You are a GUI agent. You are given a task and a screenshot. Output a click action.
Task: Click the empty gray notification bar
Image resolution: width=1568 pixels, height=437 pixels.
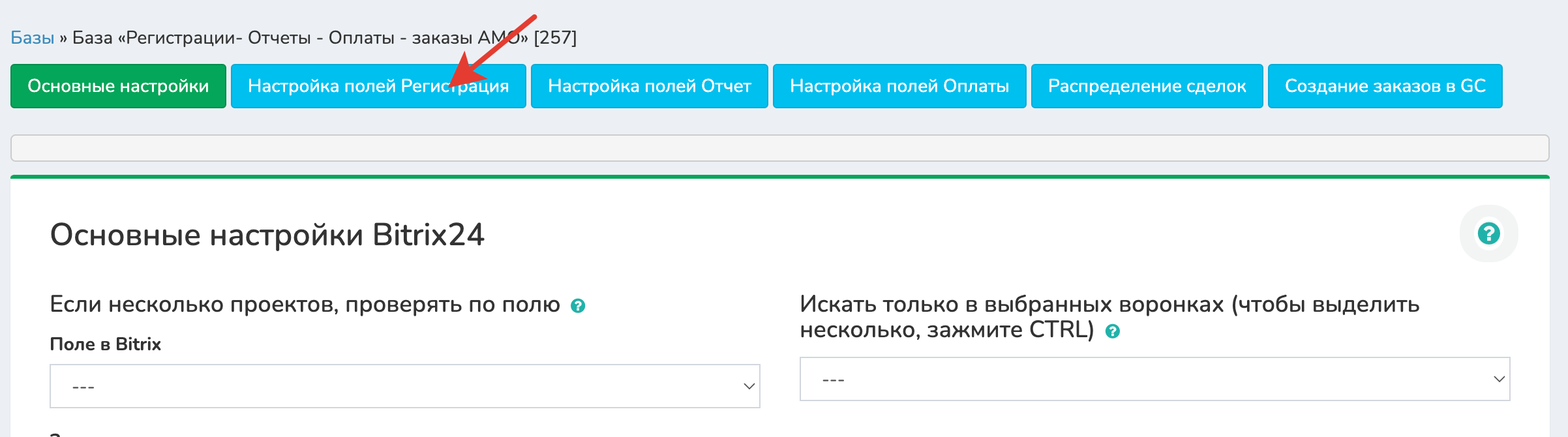(x=780, y=148)
